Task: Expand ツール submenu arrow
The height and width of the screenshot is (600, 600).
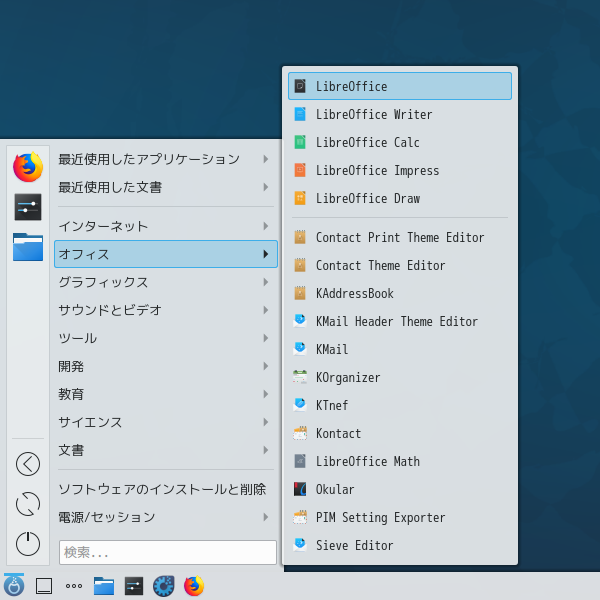Action: [x=266, y=338]
